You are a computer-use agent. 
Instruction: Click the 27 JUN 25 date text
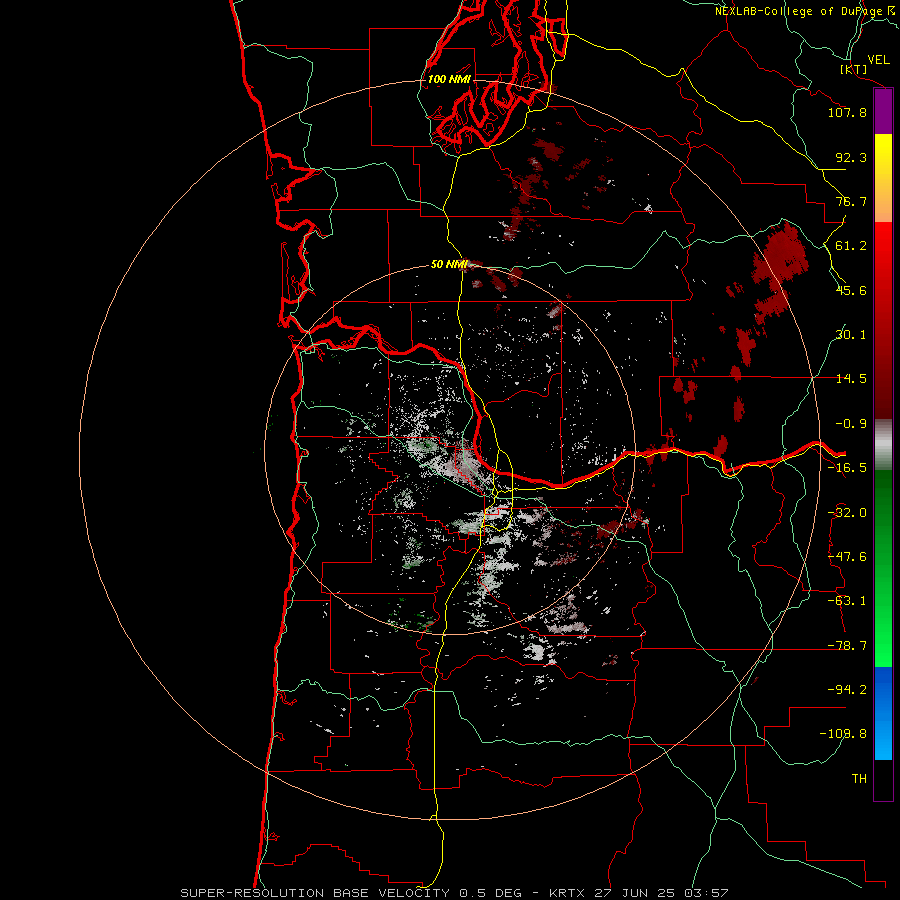[x=634, y=893]
